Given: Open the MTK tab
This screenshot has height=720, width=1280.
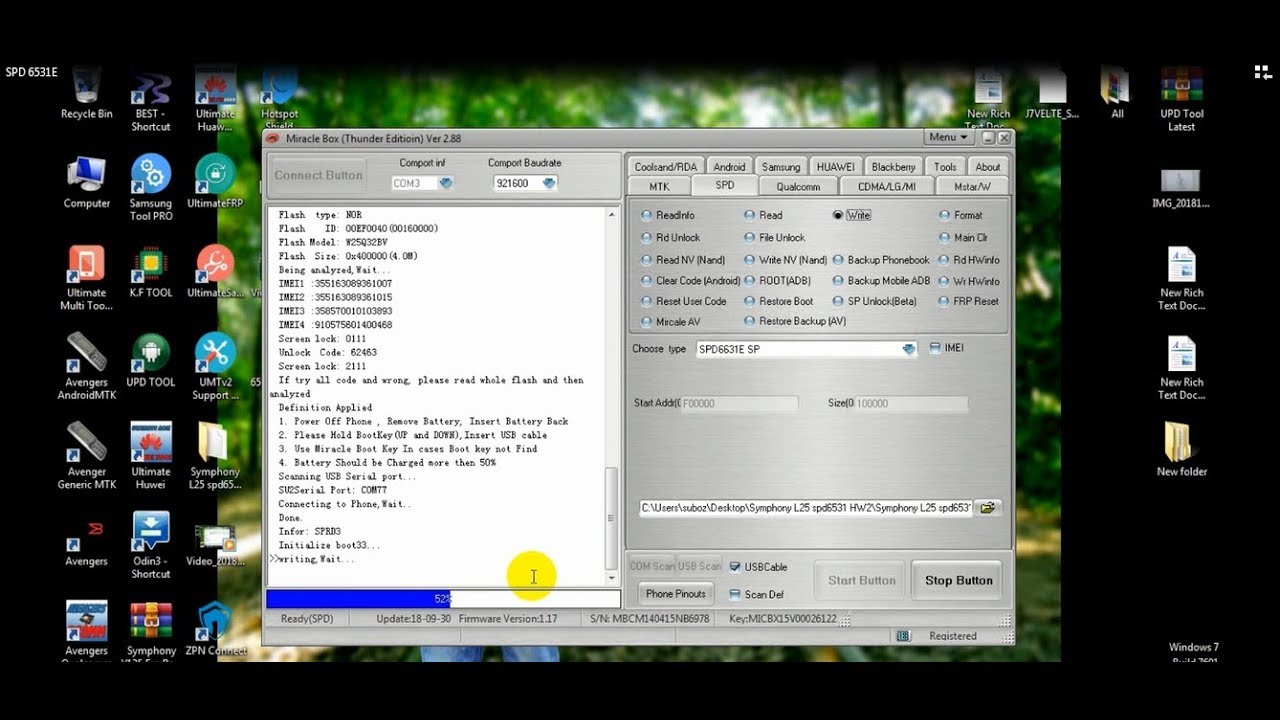Looking at the screenshot, I should click(659, 186).
